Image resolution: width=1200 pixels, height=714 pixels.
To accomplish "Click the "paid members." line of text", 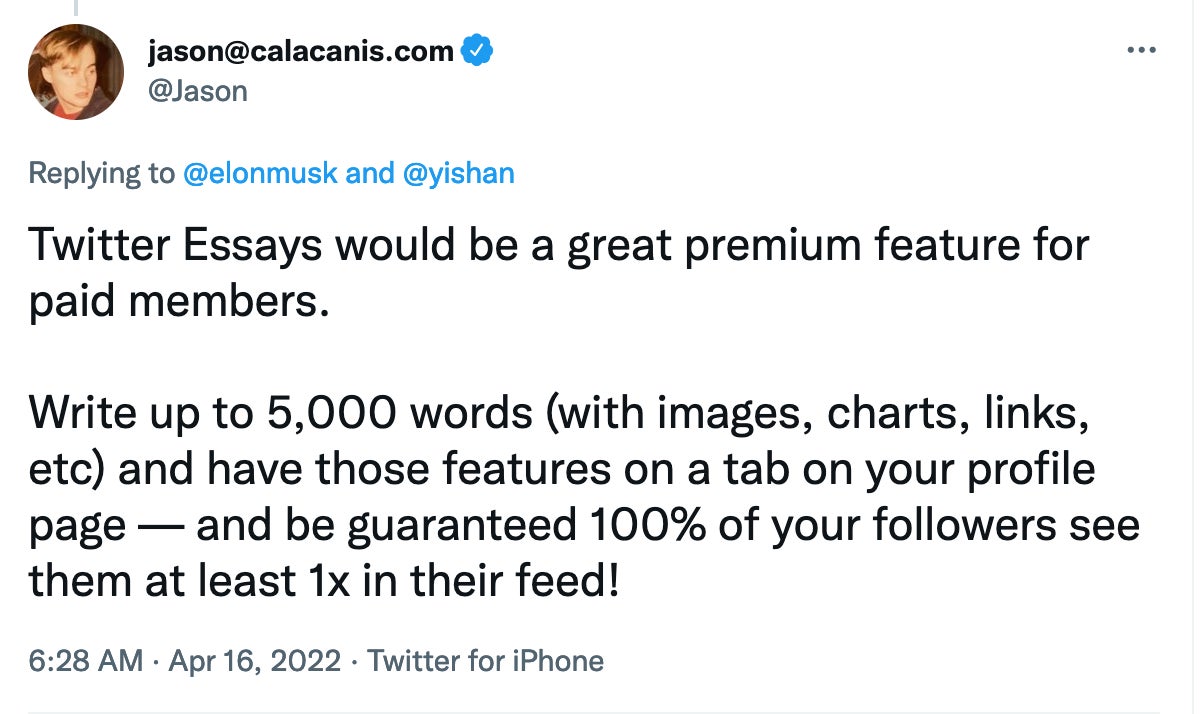I will 179,303.
